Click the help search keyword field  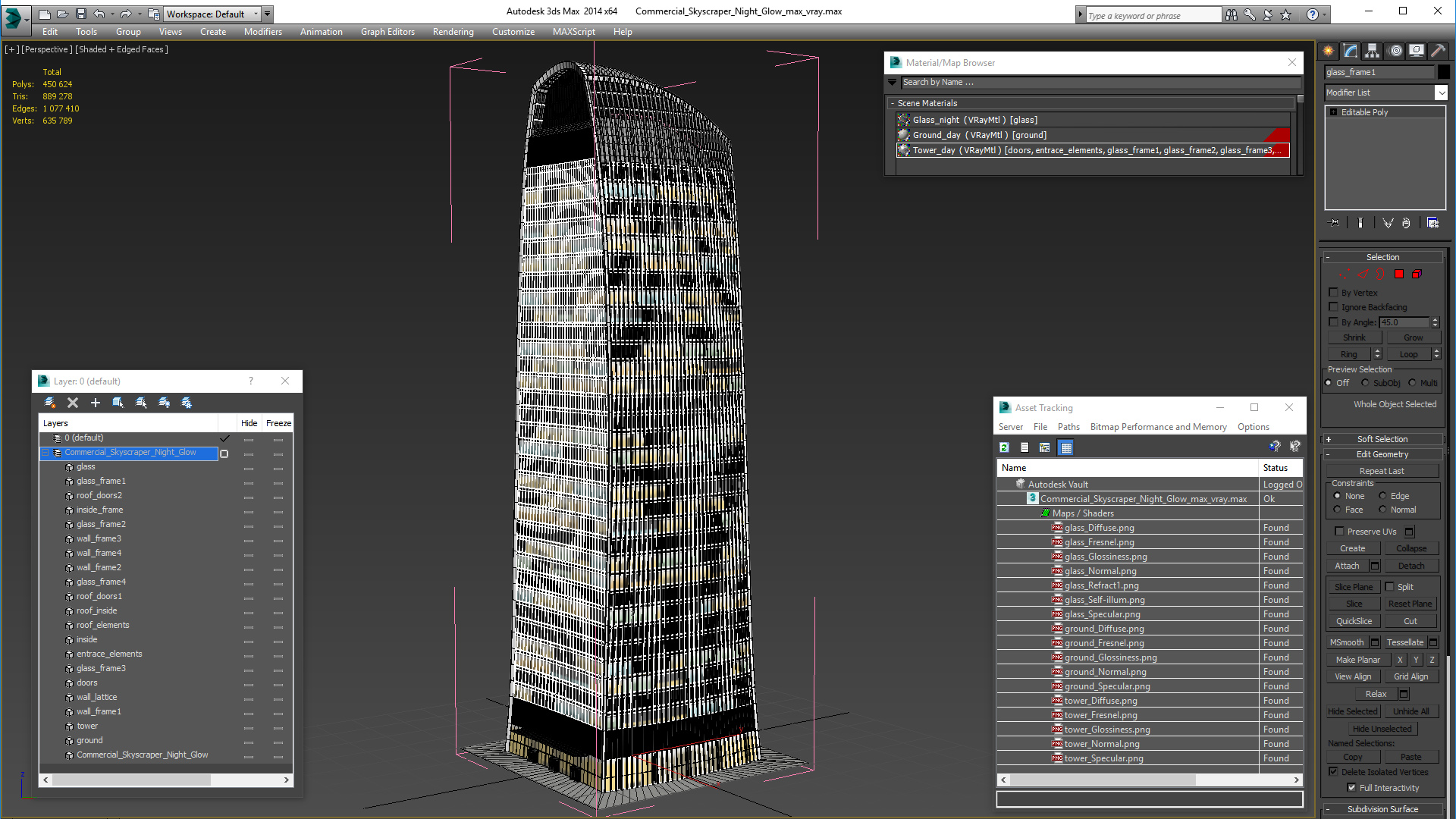click(x=1153, y=15)
